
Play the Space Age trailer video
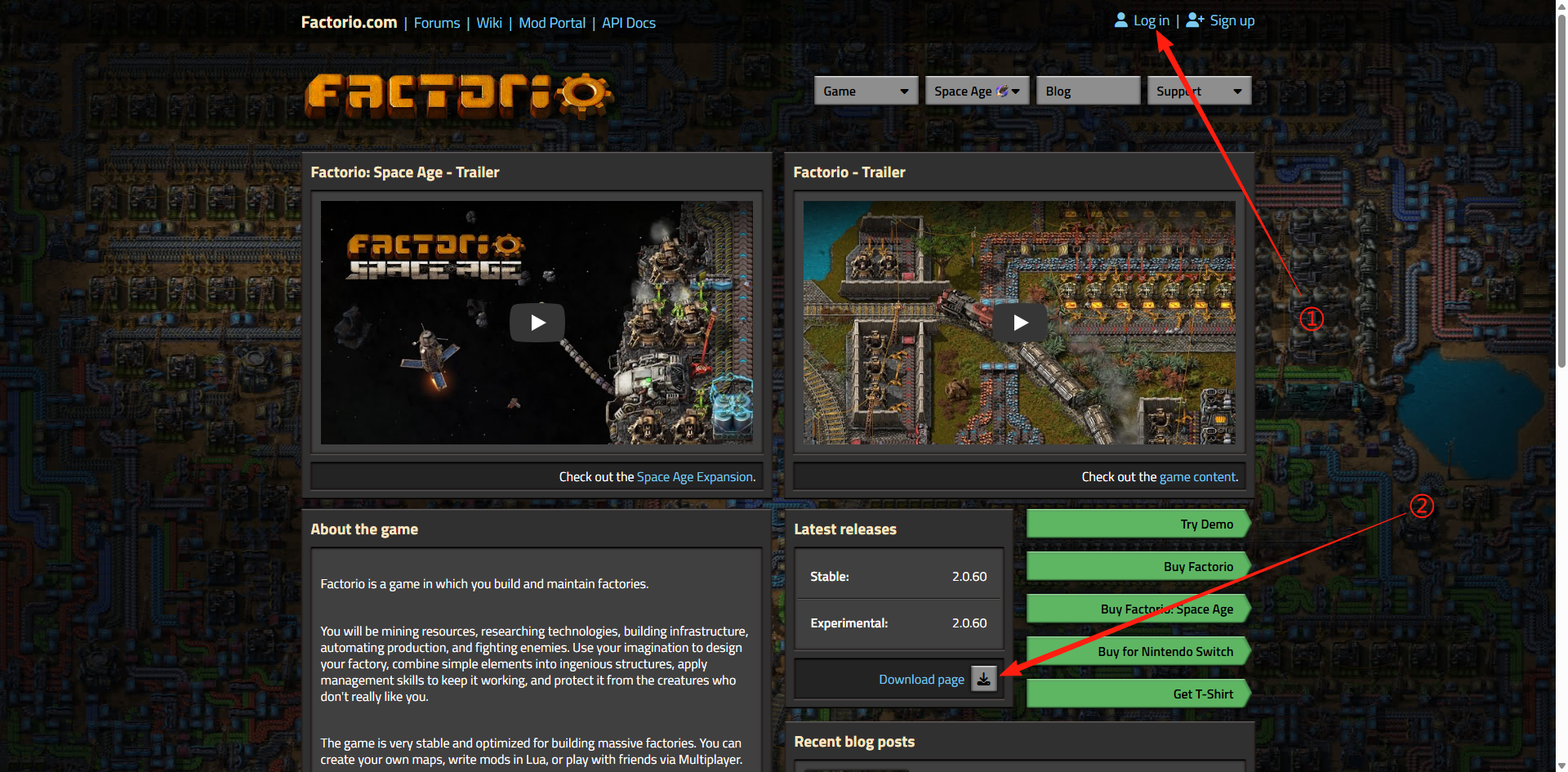tap(537, 323)
